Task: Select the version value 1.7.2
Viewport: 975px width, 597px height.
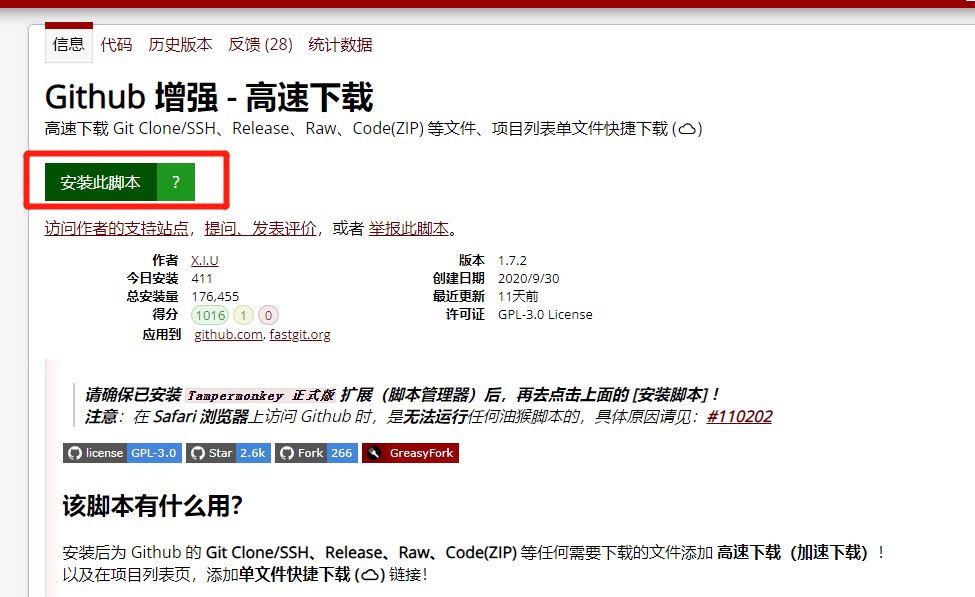Action: [x=512, y=261]
